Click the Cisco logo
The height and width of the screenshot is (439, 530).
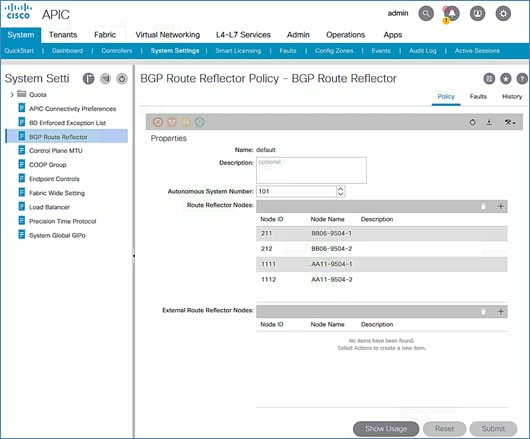(19, 12)
